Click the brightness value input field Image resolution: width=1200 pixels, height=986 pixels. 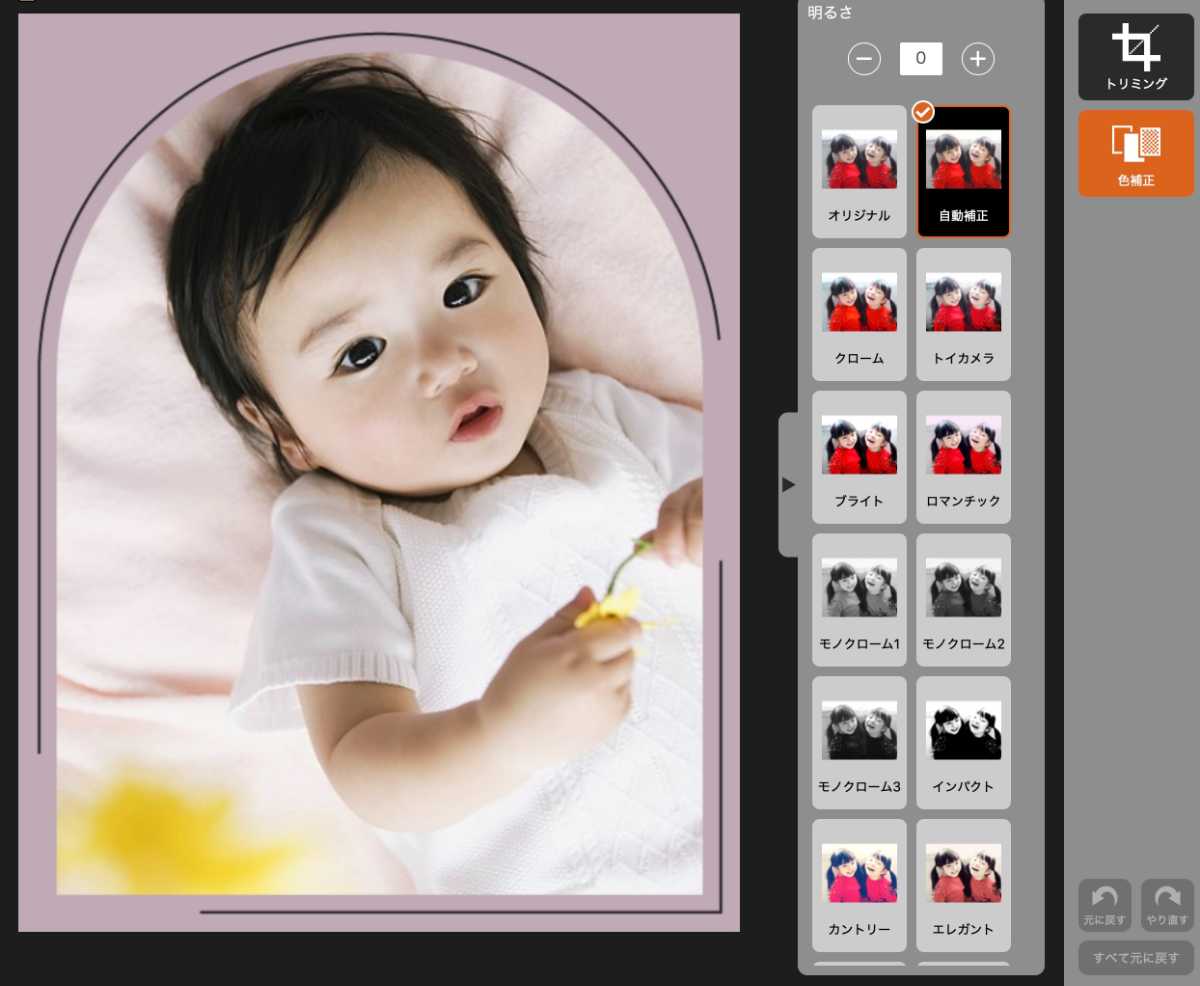pos(920,59)
